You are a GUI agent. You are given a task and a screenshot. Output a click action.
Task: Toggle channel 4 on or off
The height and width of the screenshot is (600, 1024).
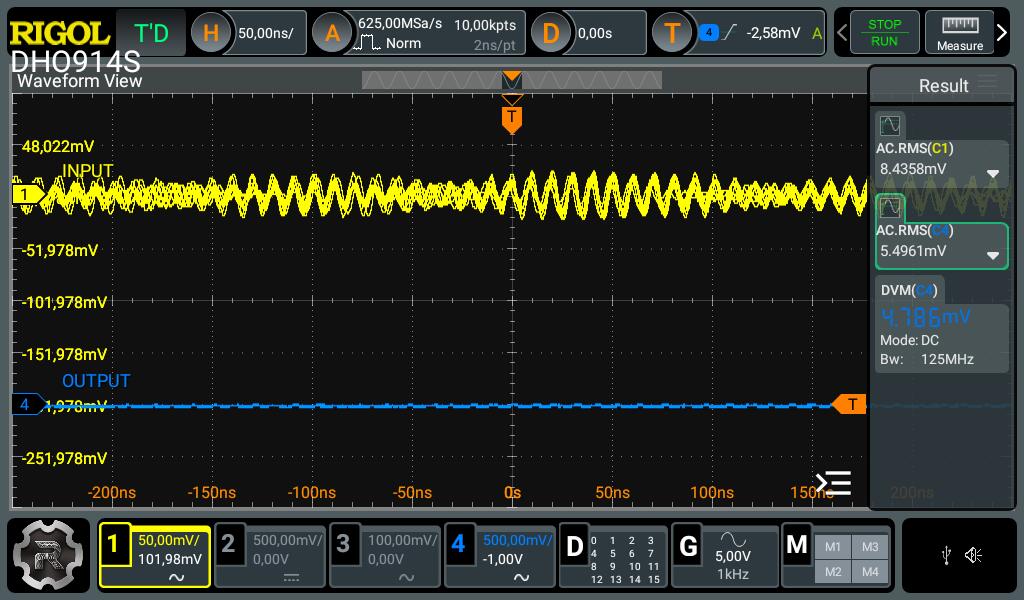pyautogui.click(x=458, y=544)
